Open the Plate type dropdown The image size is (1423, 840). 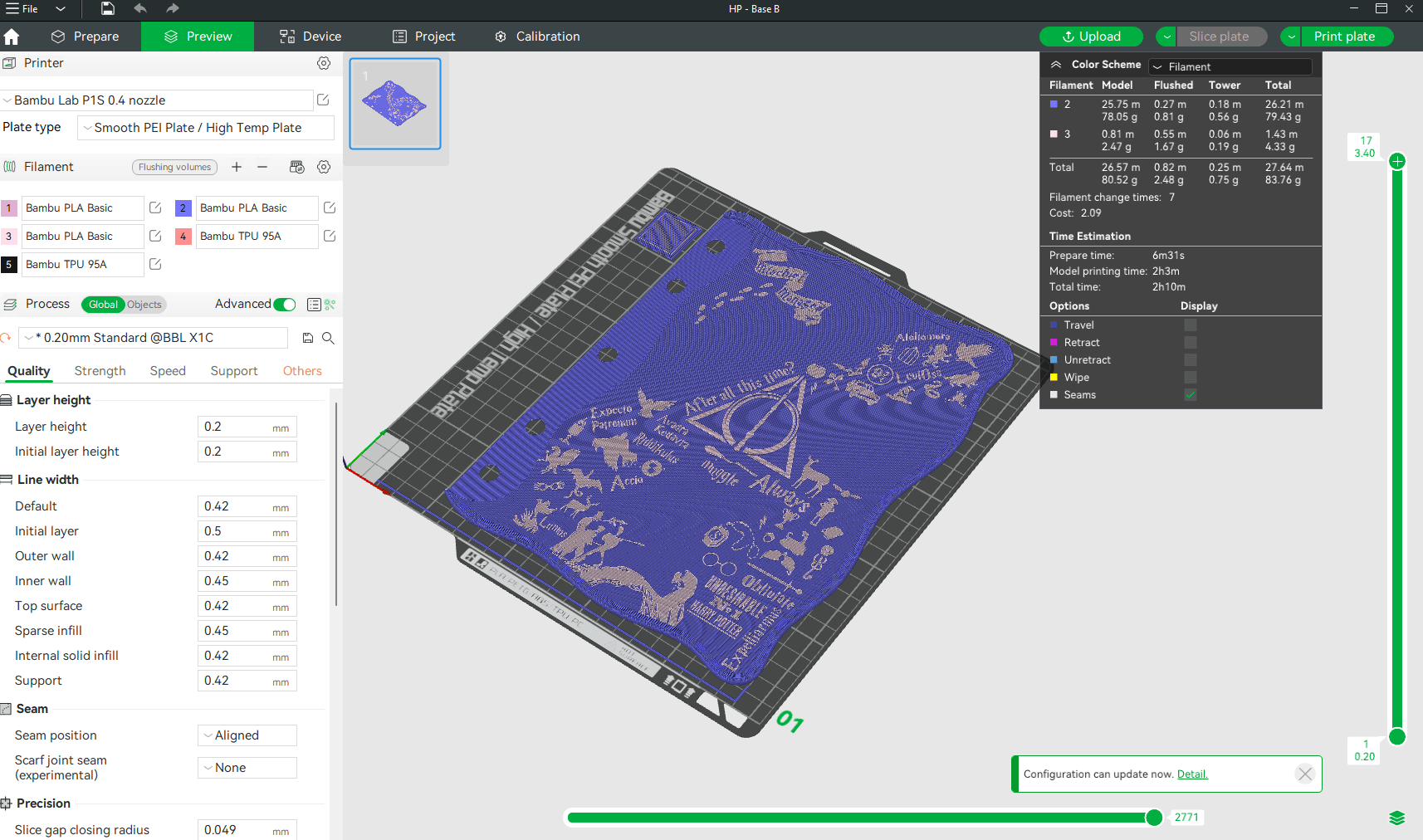[x=206, y=128]
